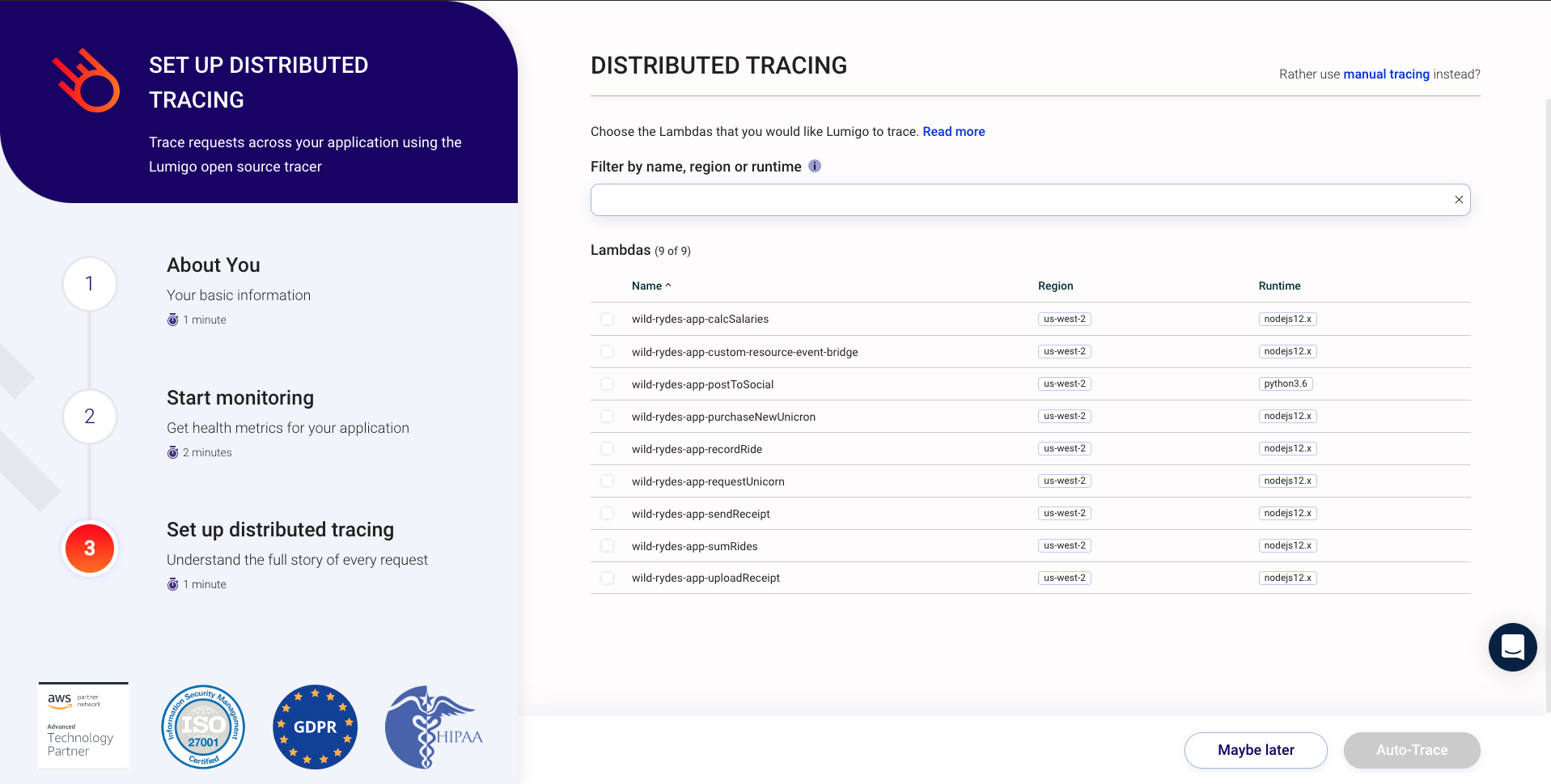The width and height of the screenshot is (1551, 784).
Task: Click nodejs12.x tag in recordRide row
Action: pyautogui.click(x=1288, y=448)
